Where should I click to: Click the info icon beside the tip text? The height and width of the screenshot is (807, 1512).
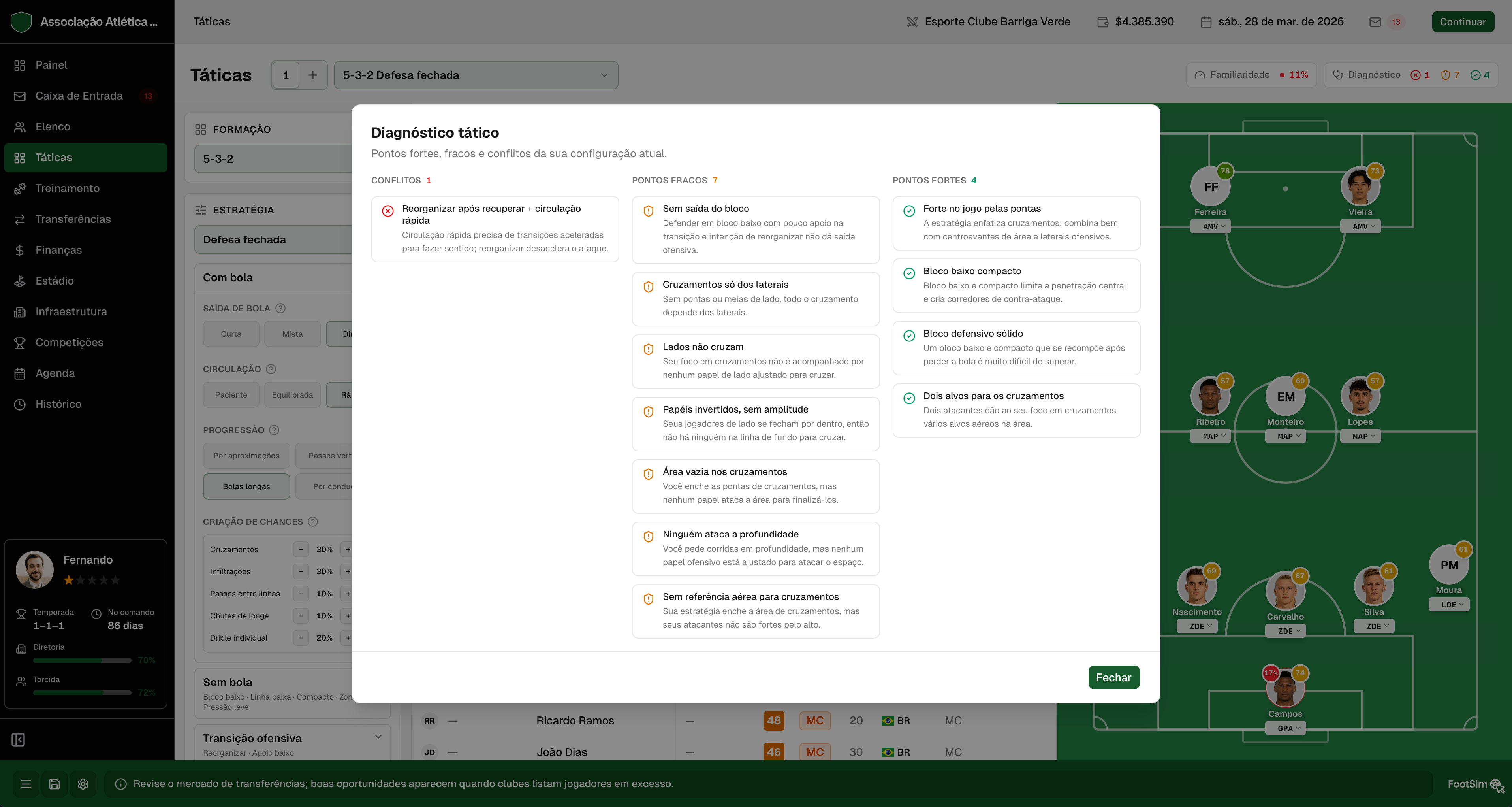point(121,784)
